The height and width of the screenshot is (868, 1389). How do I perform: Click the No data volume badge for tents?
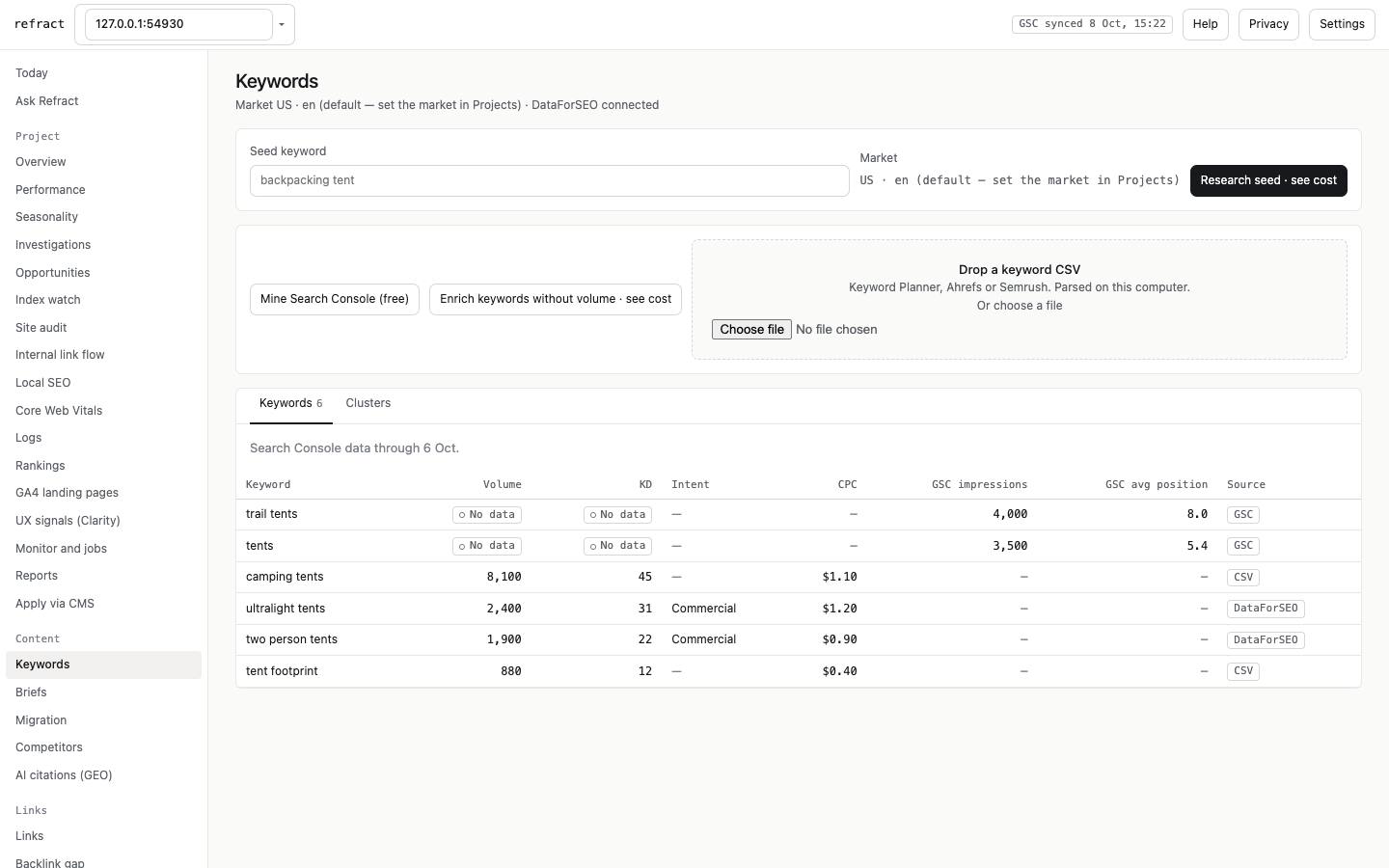click(487, 546)
